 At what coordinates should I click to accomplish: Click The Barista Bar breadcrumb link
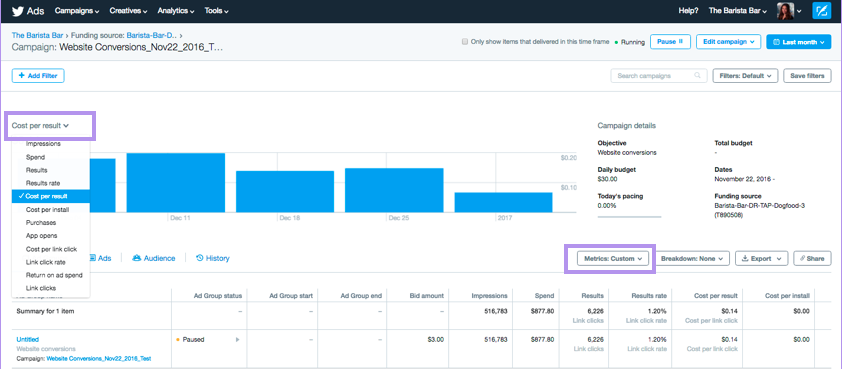pyautogui.click(x=39, y=36)
